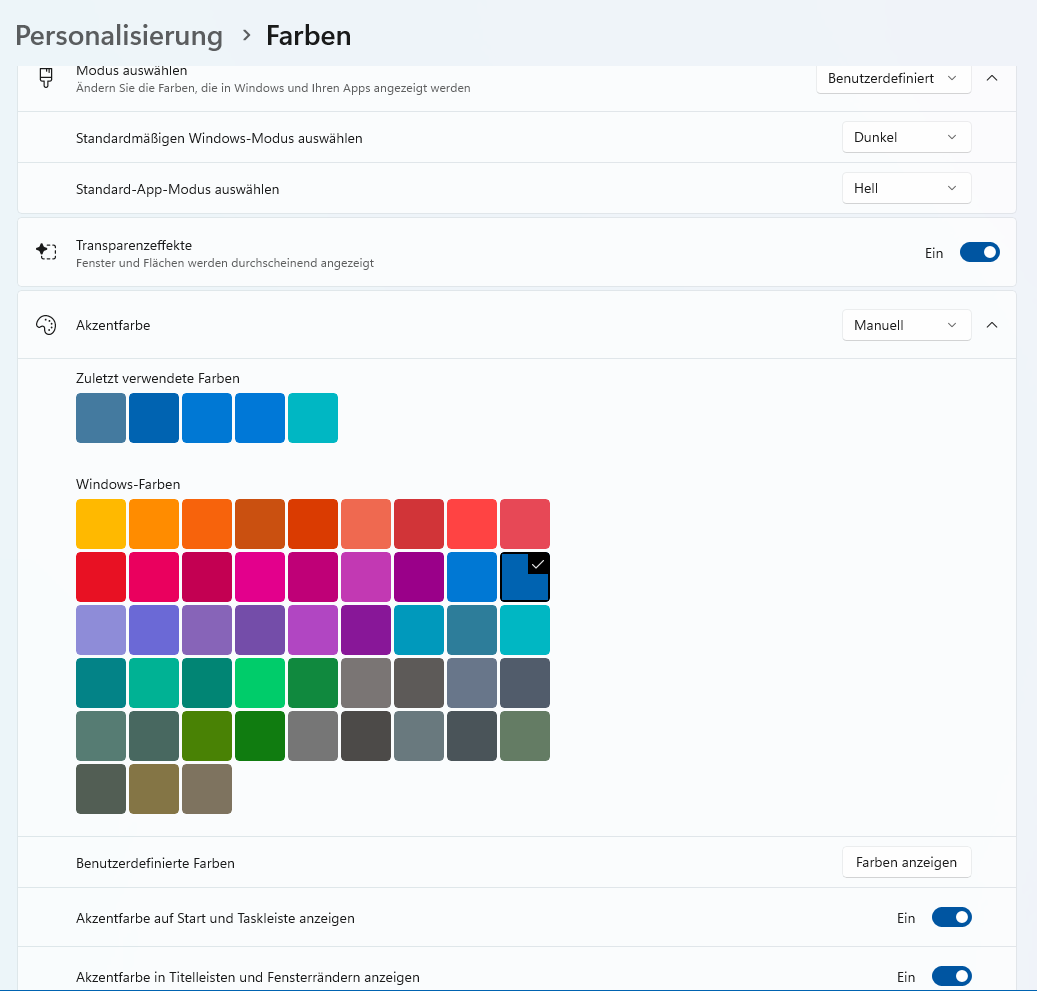The image size is (1037, 991).
Task: Collapse the Akzentfarbe section chevron
Action: point(992,325)
